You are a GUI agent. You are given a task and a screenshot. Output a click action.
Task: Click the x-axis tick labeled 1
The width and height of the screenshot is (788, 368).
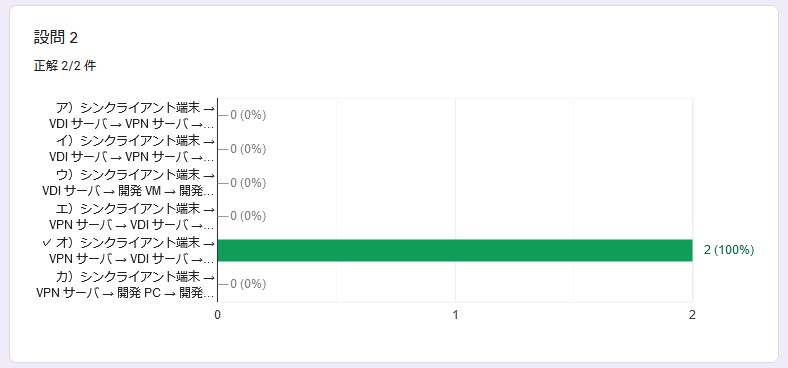click(455, 315)
